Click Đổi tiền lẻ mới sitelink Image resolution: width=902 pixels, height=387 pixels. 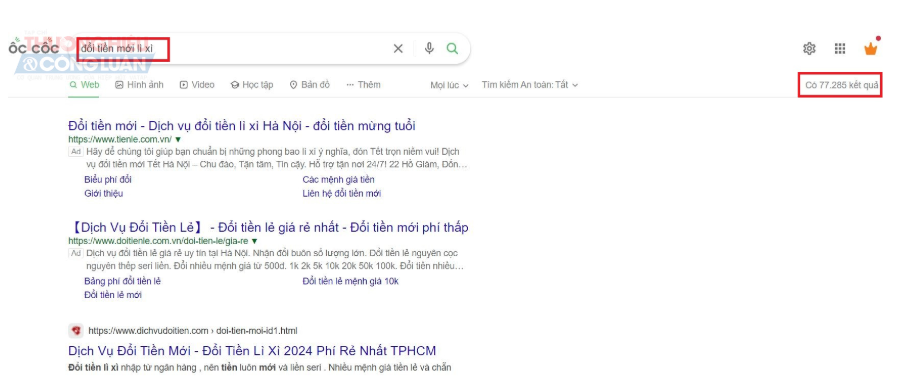coord(113,295)
